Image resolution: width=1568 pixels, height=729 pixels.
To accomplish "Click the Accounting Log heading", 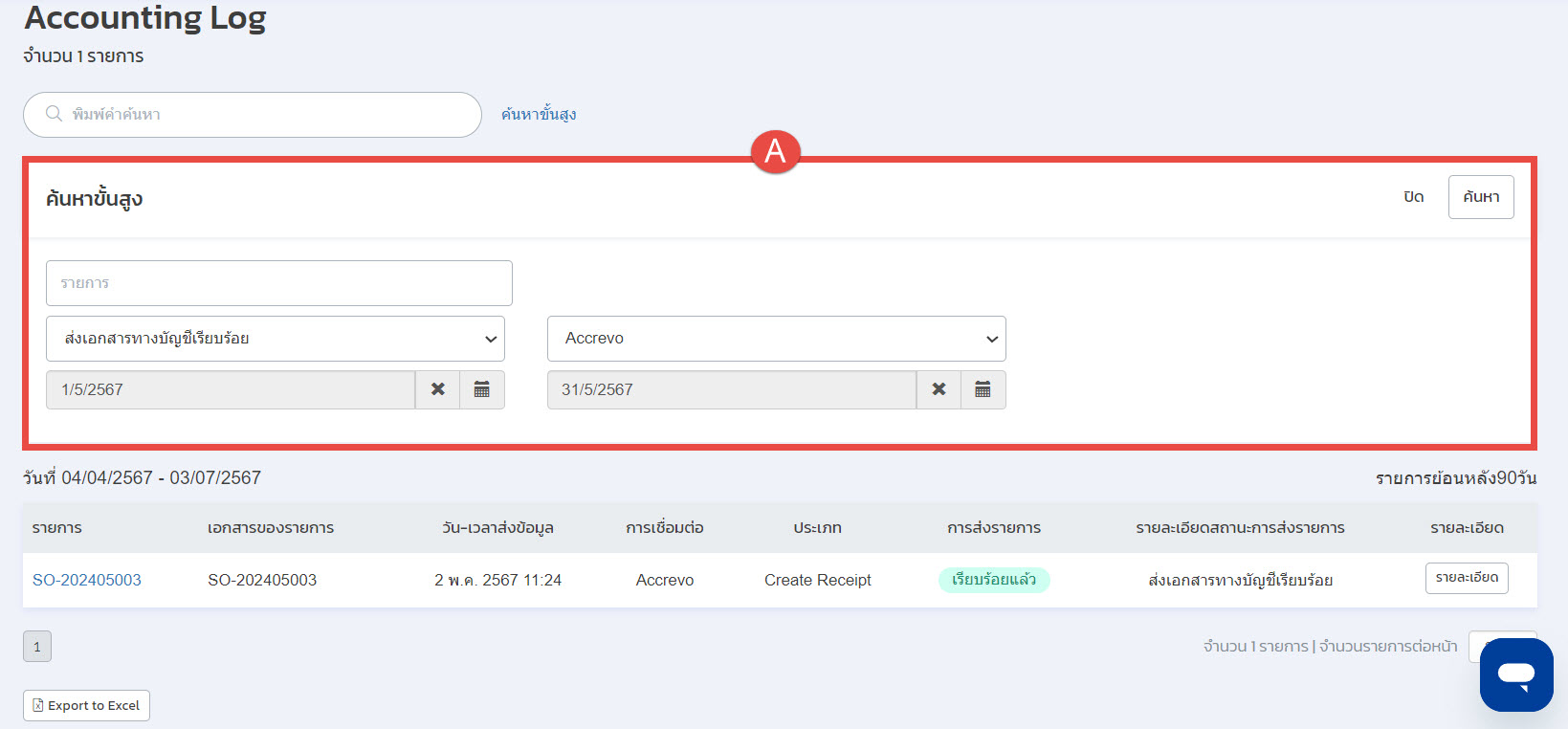I will [144, 17].
